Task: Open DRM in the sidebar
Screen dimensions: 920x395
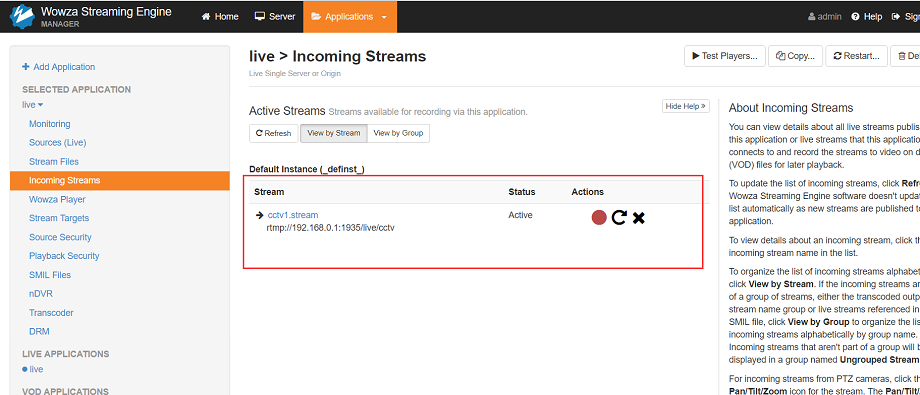Action: point(39,332)
